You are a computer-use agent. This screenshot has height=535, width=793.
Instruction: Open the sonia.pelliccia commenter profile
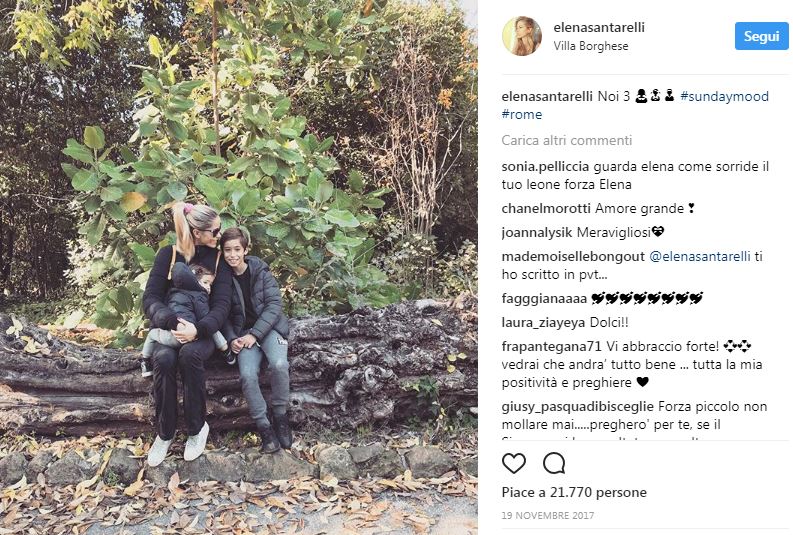coord(545,167)
